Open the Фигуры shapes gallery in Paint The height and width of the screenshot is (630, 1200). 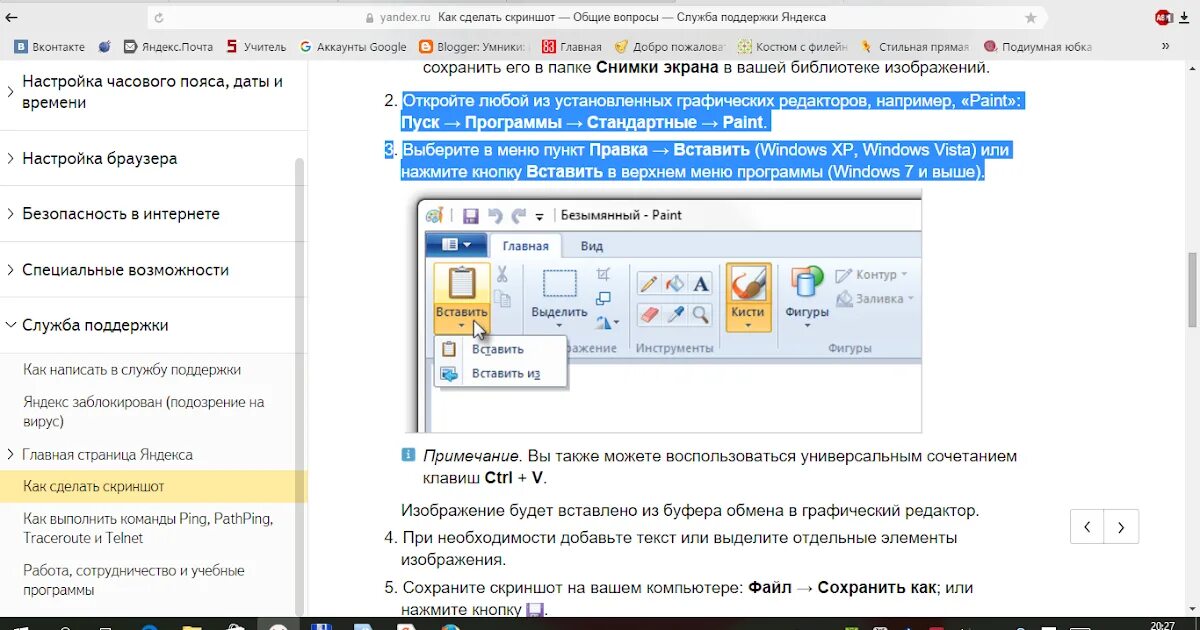click(807, 297)
